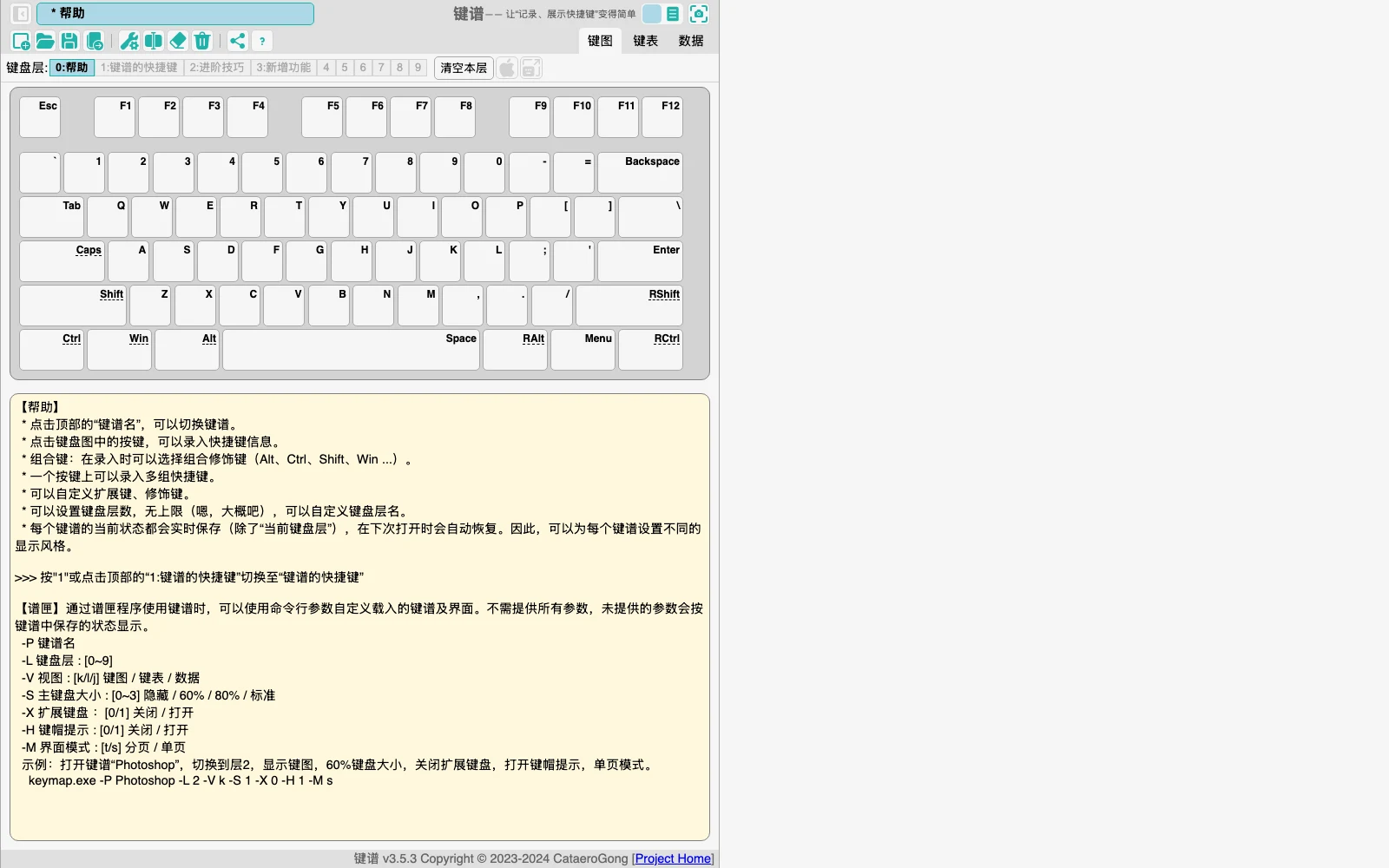Screen dimensions: 1389x868
Task: Select keyboard layer 9
Action: [x=418, y=68]
